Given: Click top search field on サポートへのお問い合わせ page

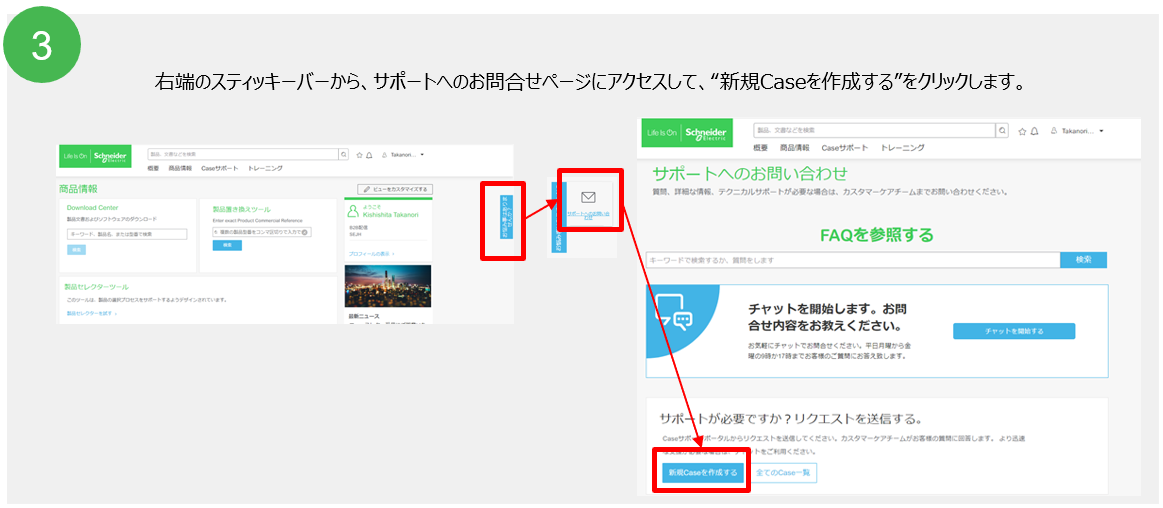Looking at the screenshot, I should tap(874, 131).
